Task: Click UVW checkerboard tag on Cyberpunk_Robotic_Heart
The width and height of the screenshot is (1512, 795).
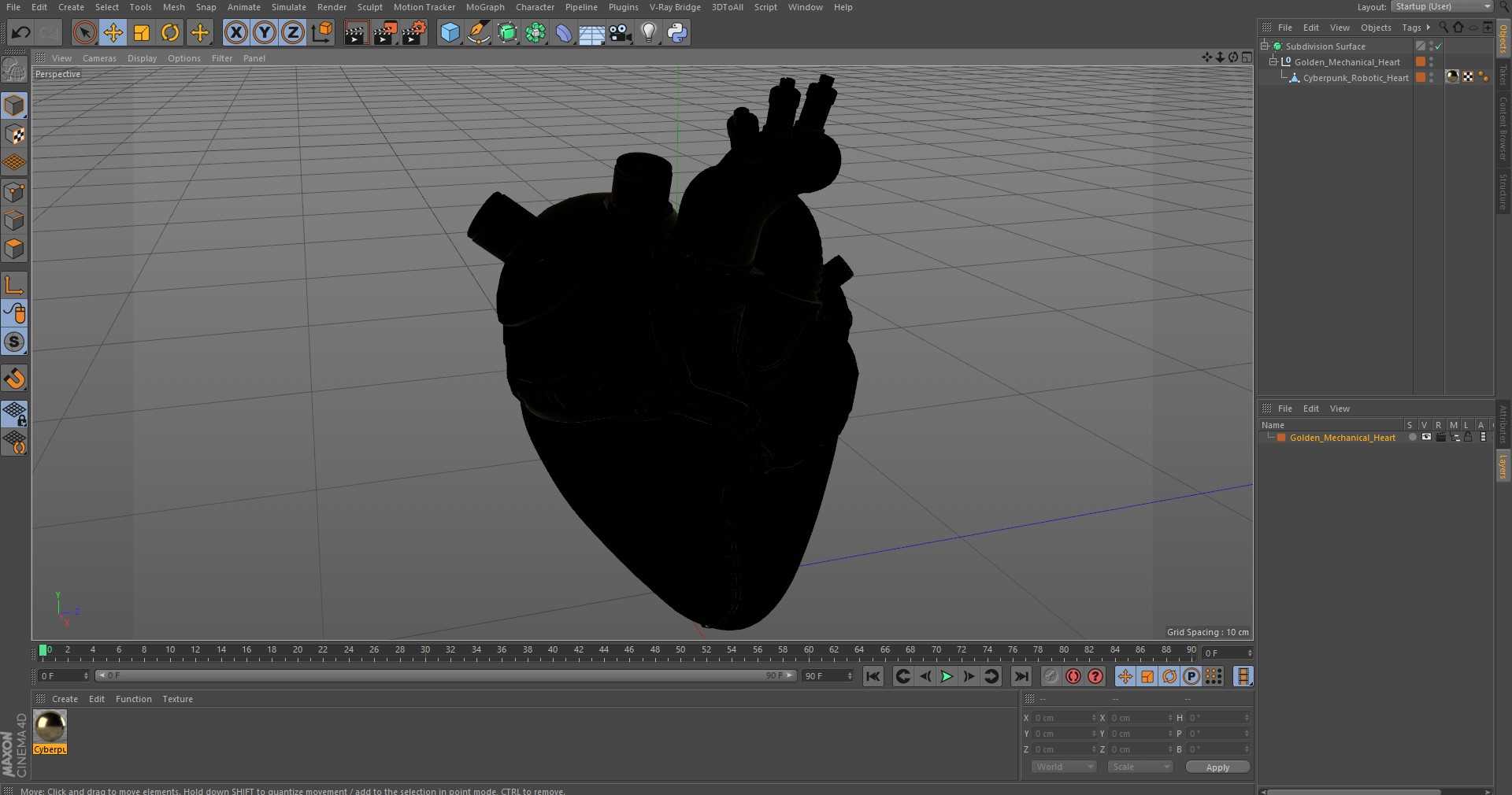Action: 1468,76
